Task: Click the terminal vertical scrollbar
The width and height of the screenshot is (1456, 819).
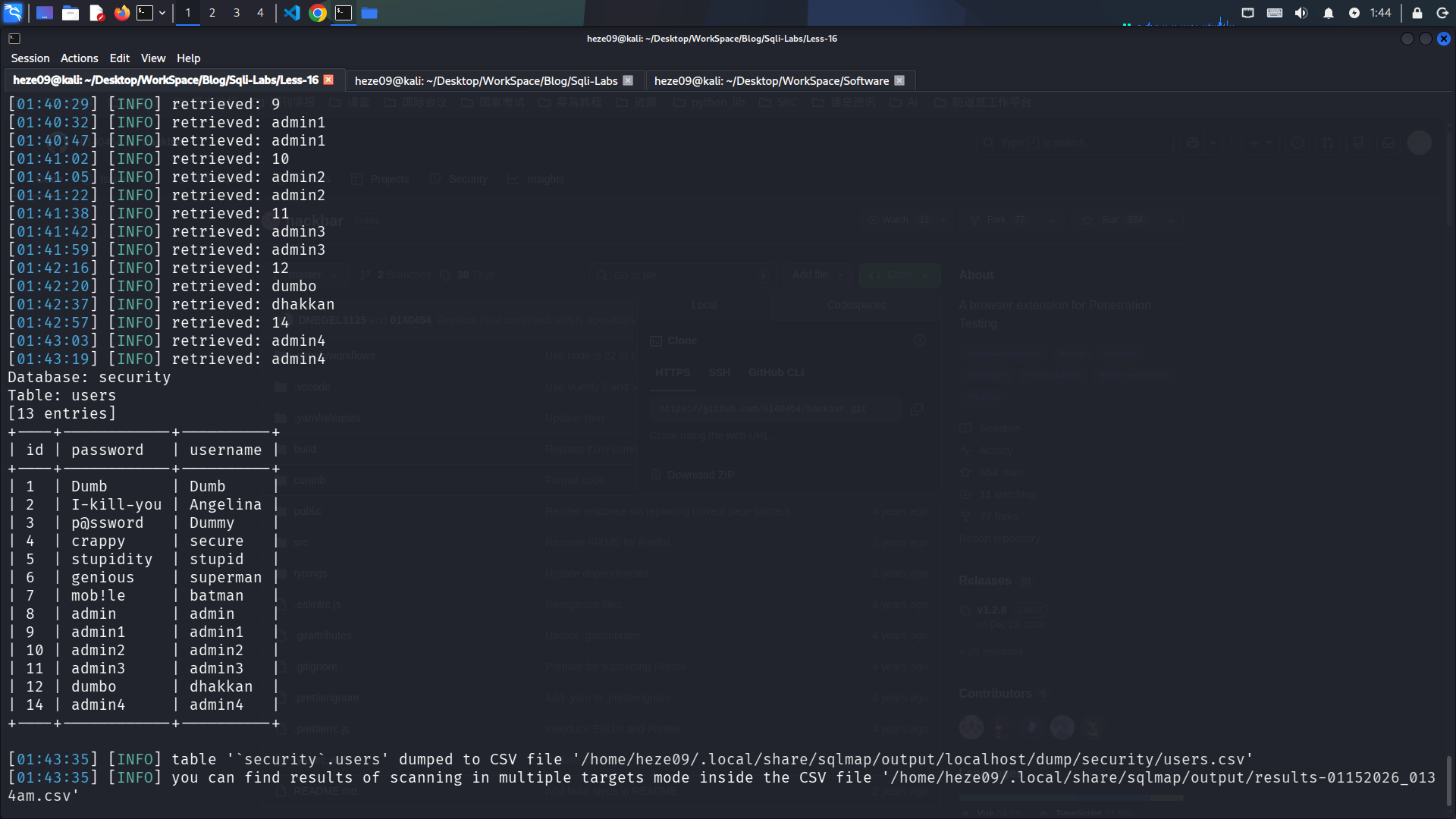Action: pos(1448,781)
